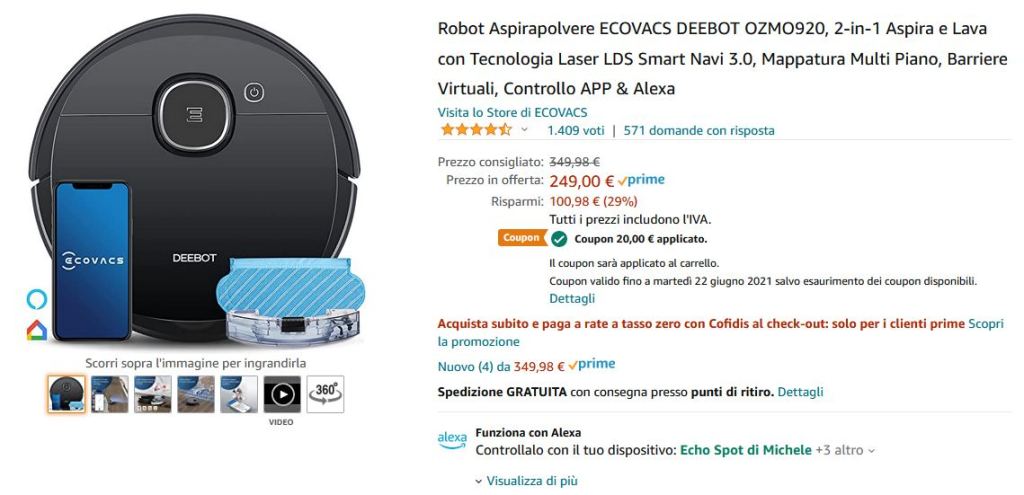Screen dimensions: 1024x495
Task: Open the 360° view icon
Action: tap(325, 394)
